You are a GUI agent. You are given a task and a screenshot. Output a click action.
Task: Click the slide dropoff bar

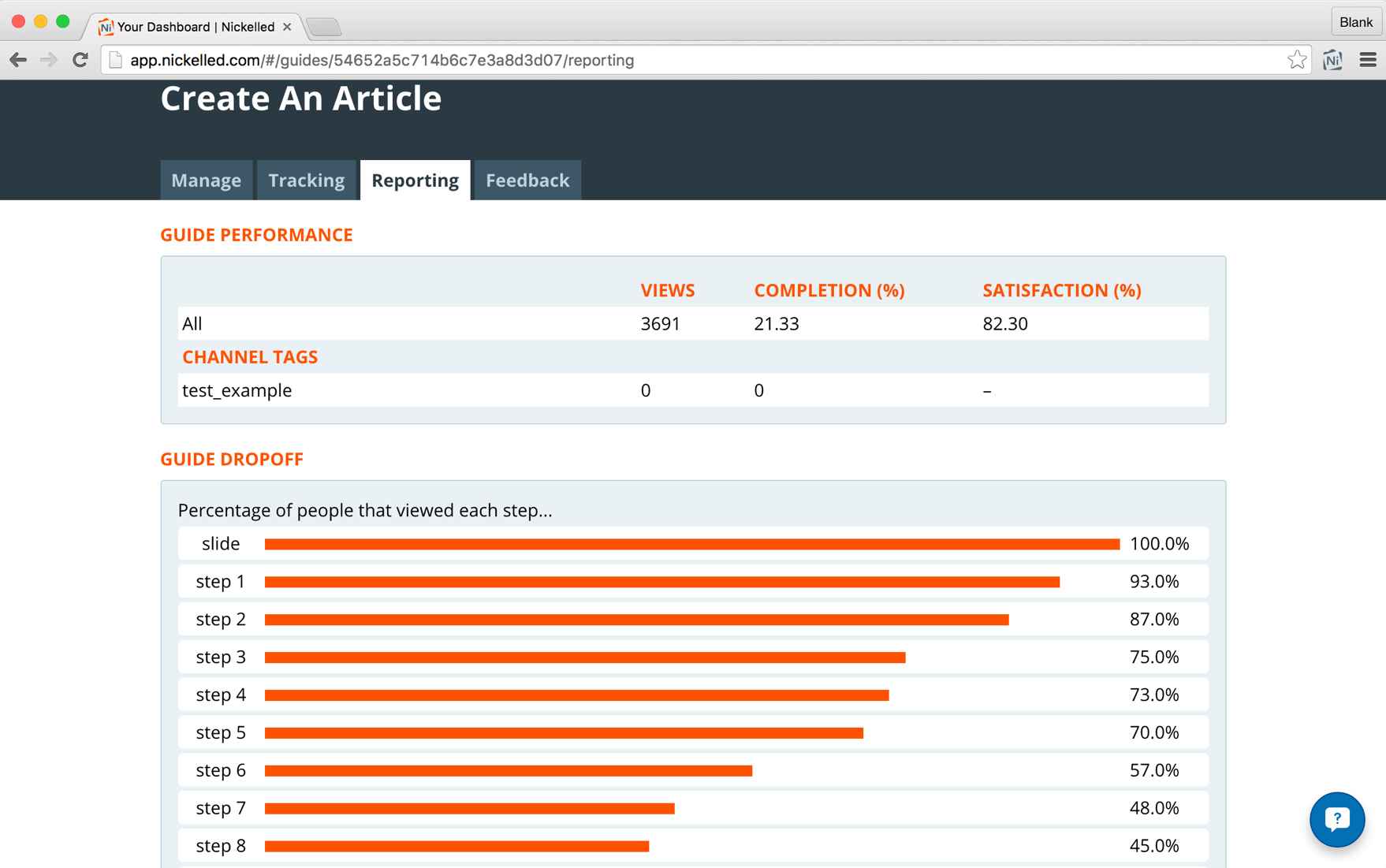click(x=692, y=544)
